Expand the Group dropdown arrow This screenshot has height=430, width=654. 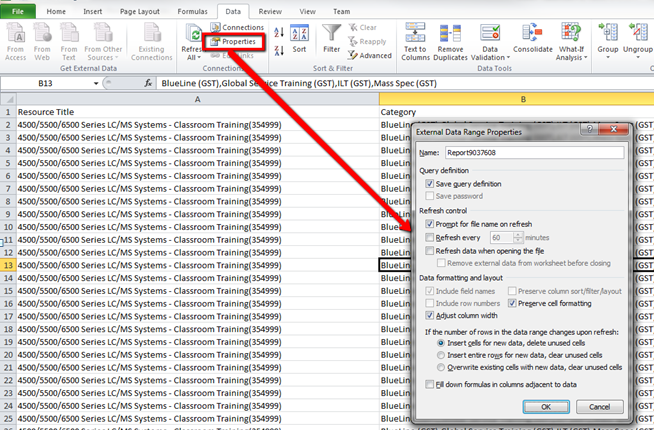pyautogui.click(x=608, y=57)
